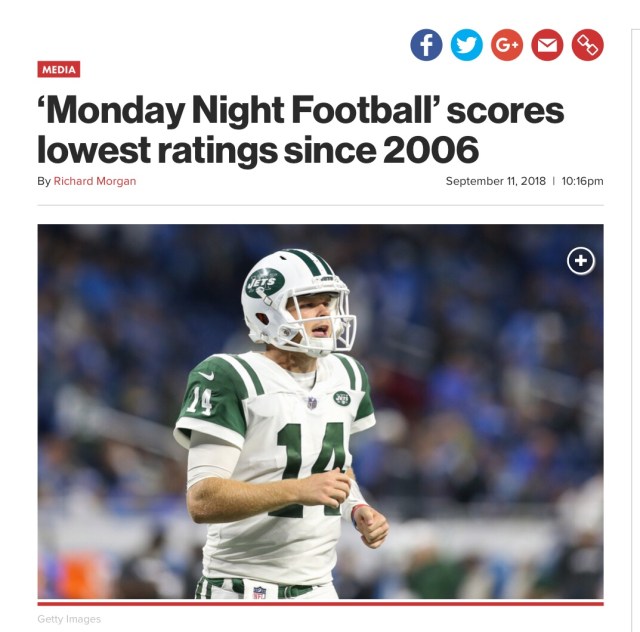640x632 pixels.
Task: Click 'lowest ratings since 2006' headline line
Action: coord(258,149)
